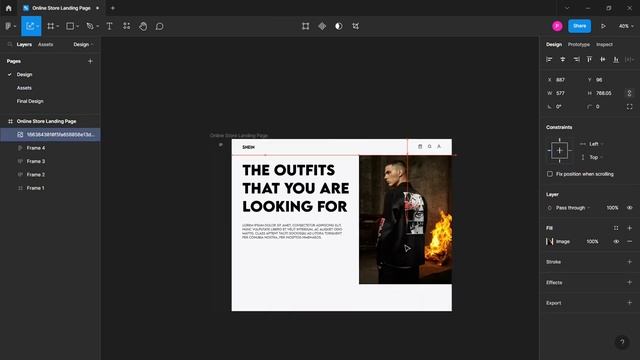Align selection vertical centers
The image size is (640, 360).
pos(602,60)
